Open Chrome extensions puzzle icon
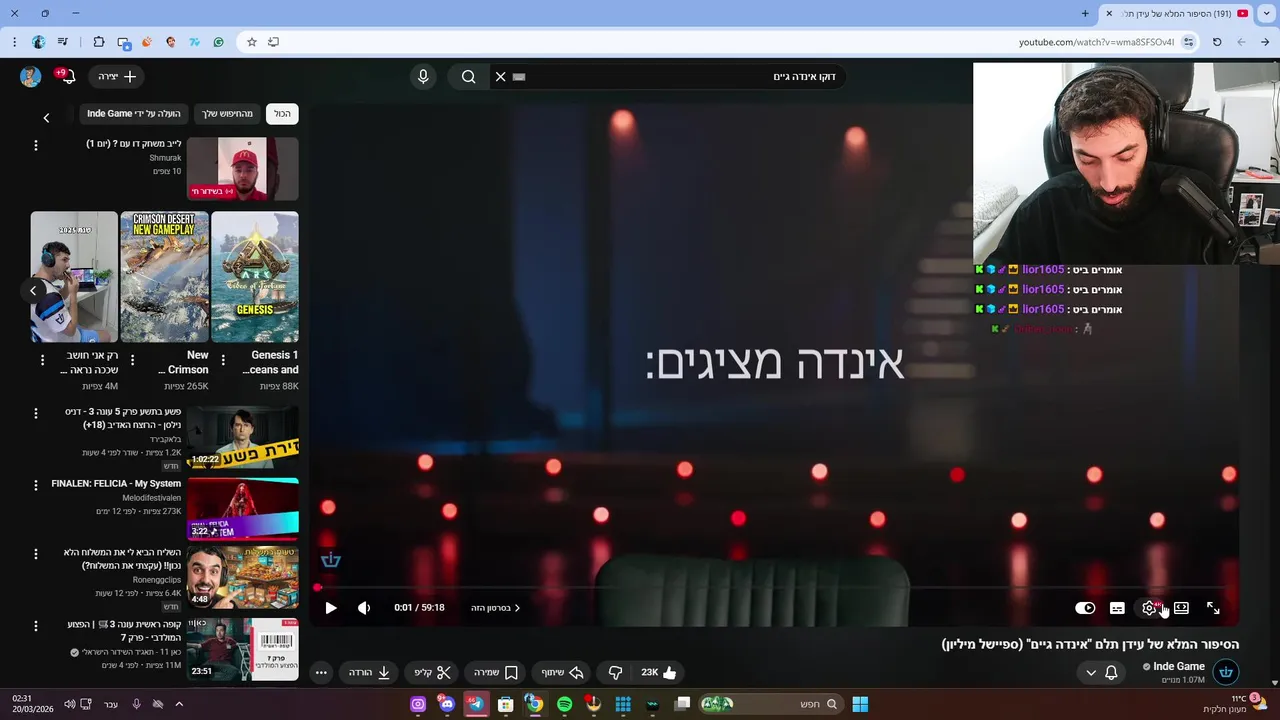Image resolution: width=1280 pixels, height=720 pixels. (98, 42)
